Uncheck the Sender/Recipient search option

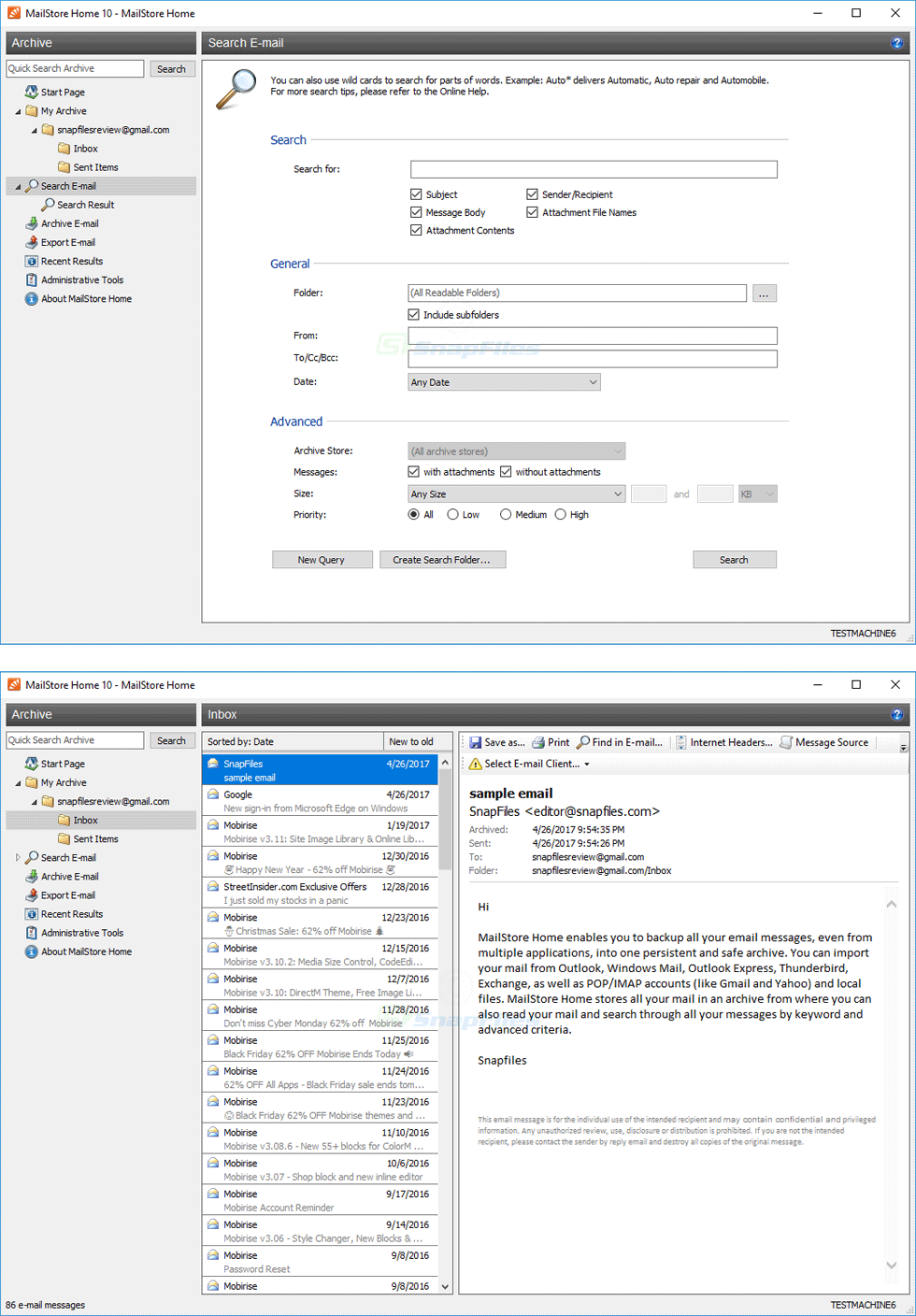click(532, 194)
